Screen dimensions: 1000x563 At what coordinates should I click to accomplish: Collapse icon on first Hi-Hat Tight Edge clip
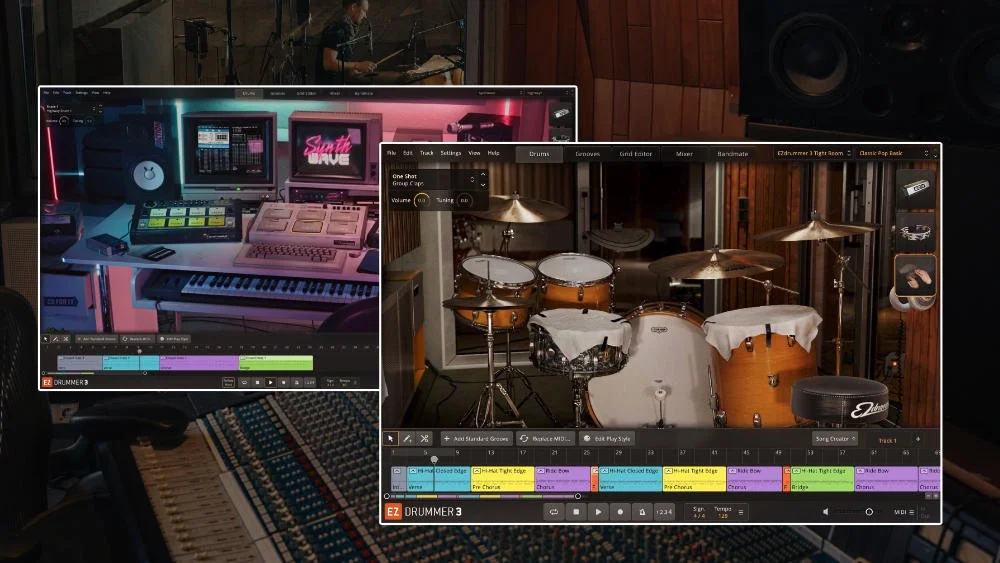pos(476,471)
